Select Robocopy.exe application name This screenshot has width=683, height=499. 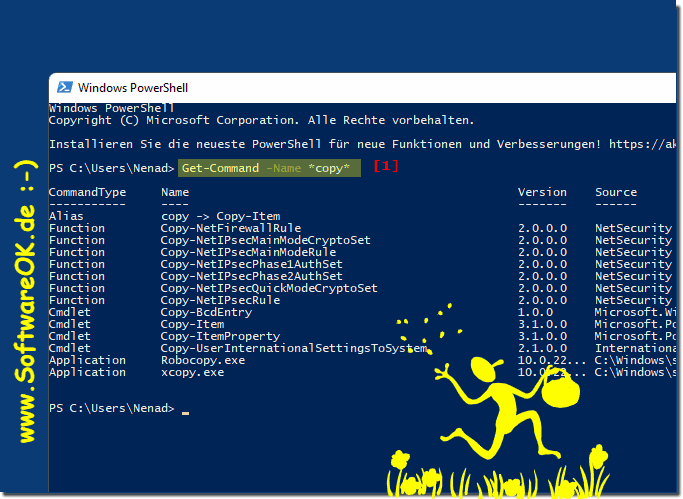click(x=203, y=360)
